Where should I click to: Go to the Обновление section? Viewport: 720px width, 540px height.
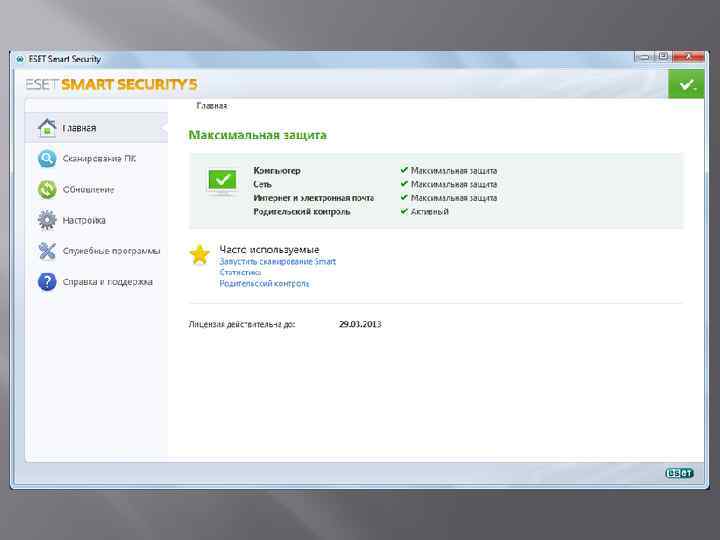point(96,189)
